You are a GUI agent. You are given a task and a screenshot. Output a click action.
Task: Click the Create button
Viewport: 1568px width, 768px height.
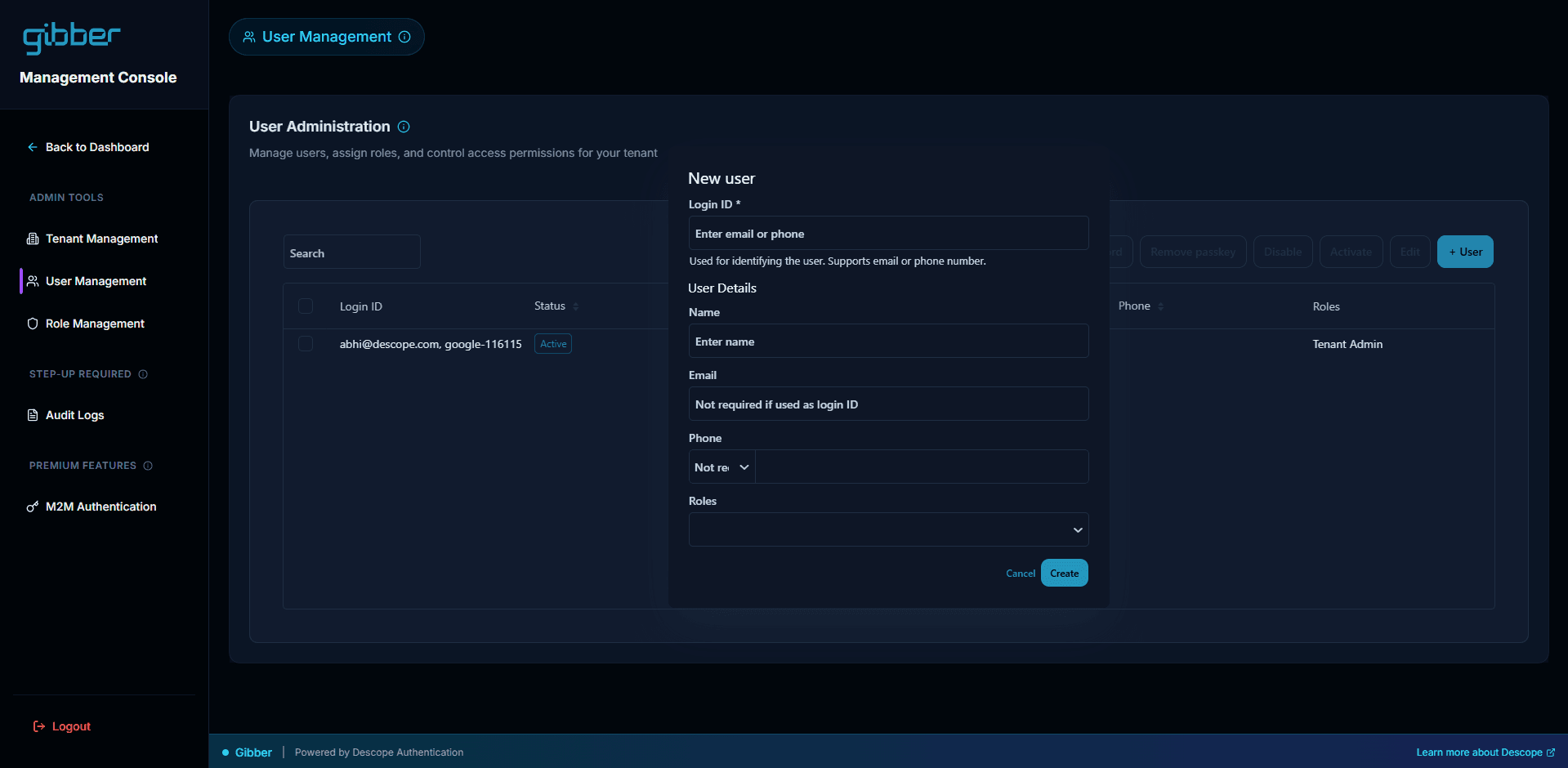1064,573
